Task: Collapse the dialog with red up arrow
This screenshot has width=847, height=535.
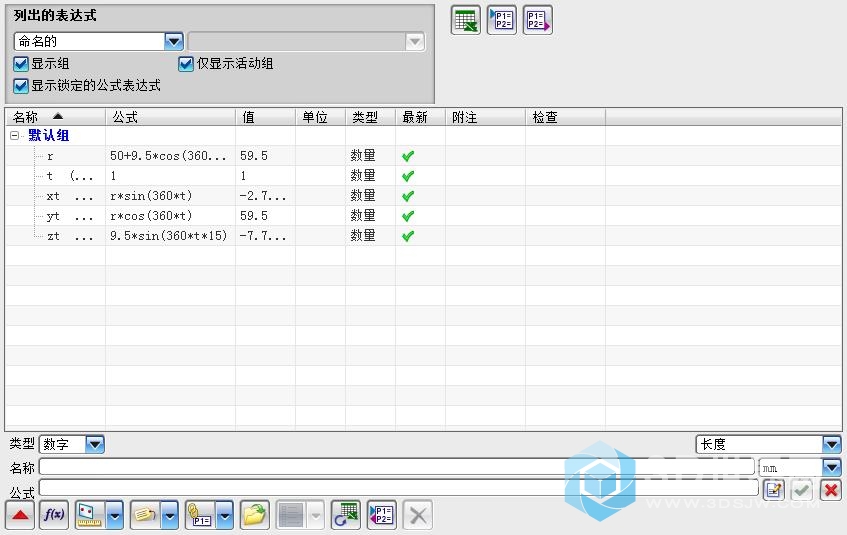Action: tap(20, 515)
